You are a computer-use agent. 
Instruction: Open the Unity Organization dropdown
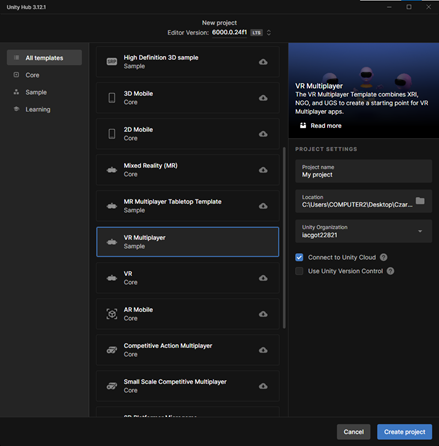coord(363,231)
